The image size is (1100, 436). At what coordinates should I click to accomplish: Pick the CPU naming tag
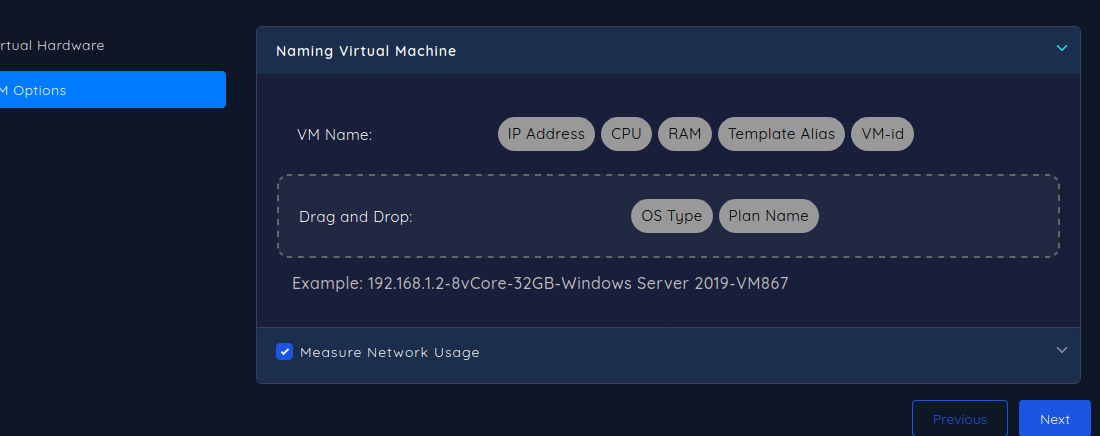click(626, 134)
